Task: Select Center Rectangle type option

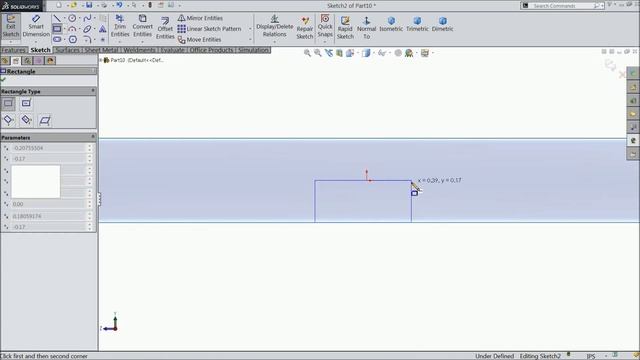Action: pyautogui.click(x=26, y=104)
